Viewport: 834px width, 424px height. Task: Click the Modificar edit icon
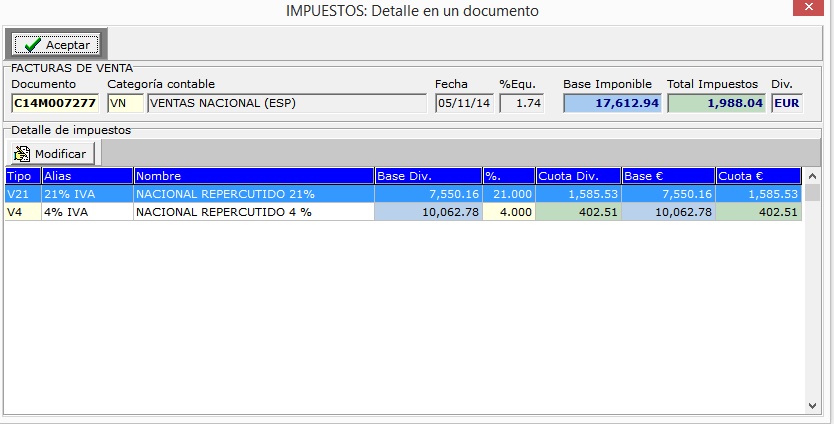point(22,154)
